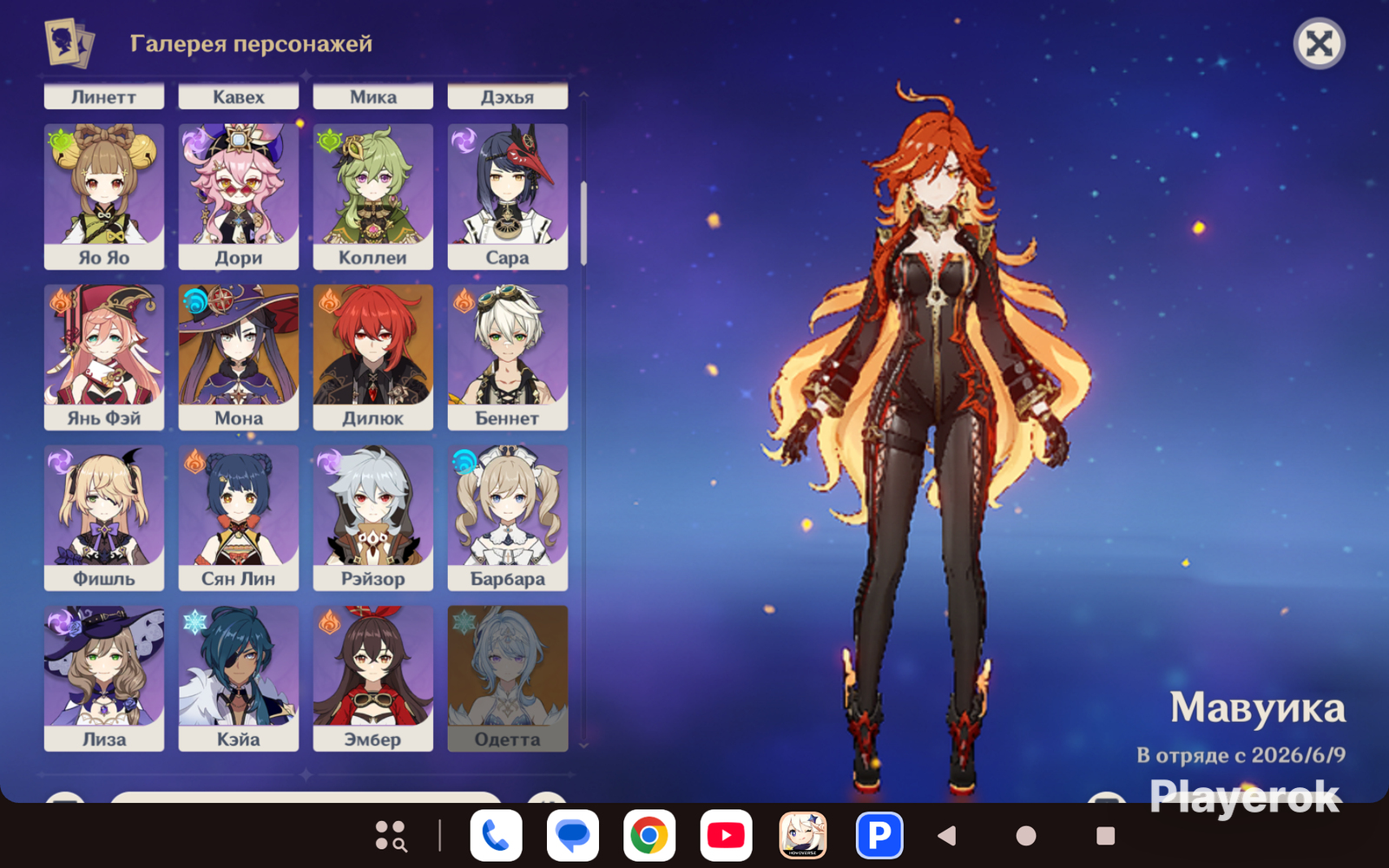Click the Мика name label
The width and height of the screenshot is (1389, 868).
(x=373, y=97)
